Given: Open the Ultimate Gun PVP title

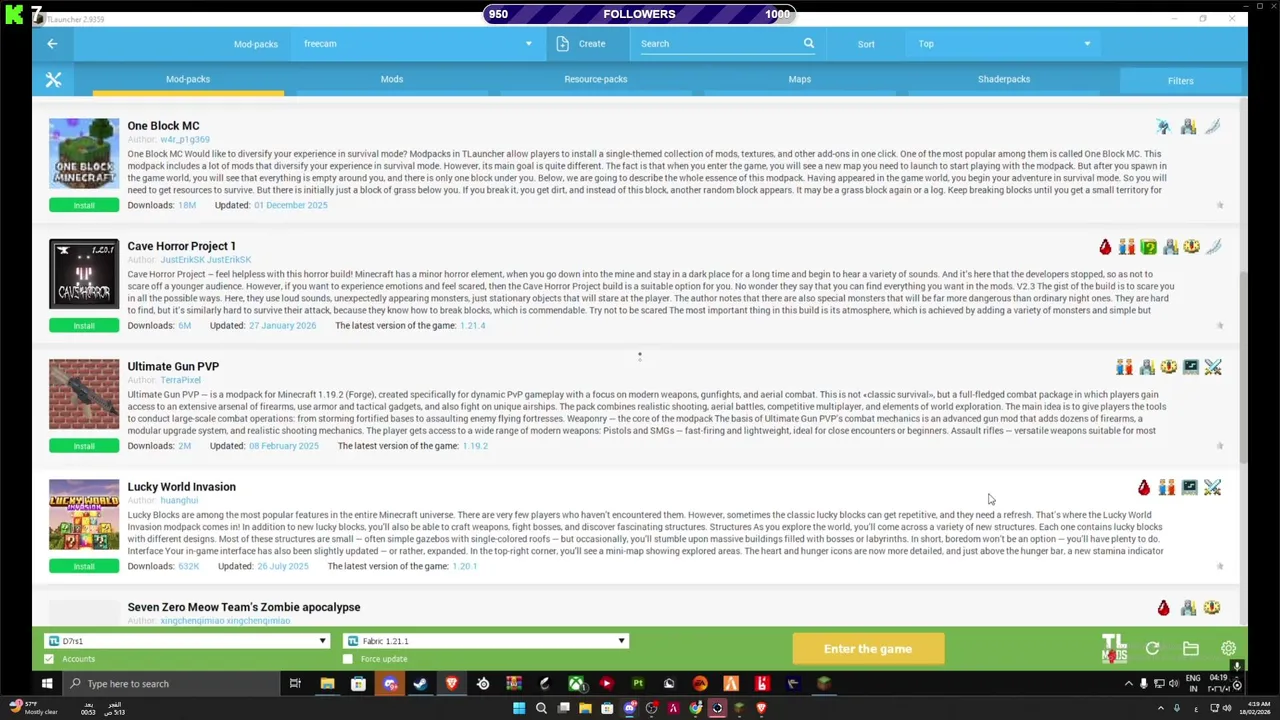Looking at the screenshot, I should (173, 367).
